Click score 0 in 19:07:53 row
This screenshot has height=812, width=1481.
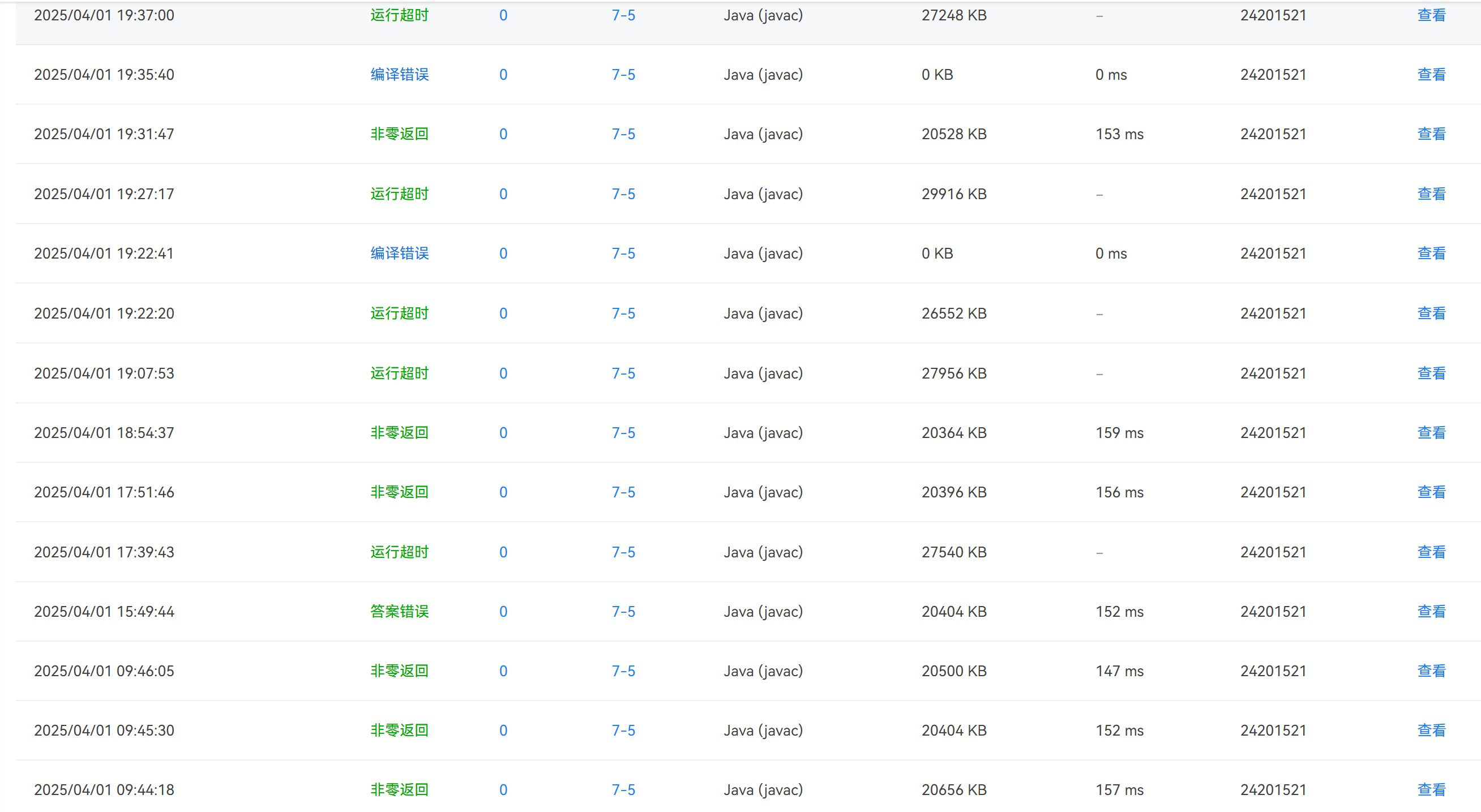click(x=503, y=373)
